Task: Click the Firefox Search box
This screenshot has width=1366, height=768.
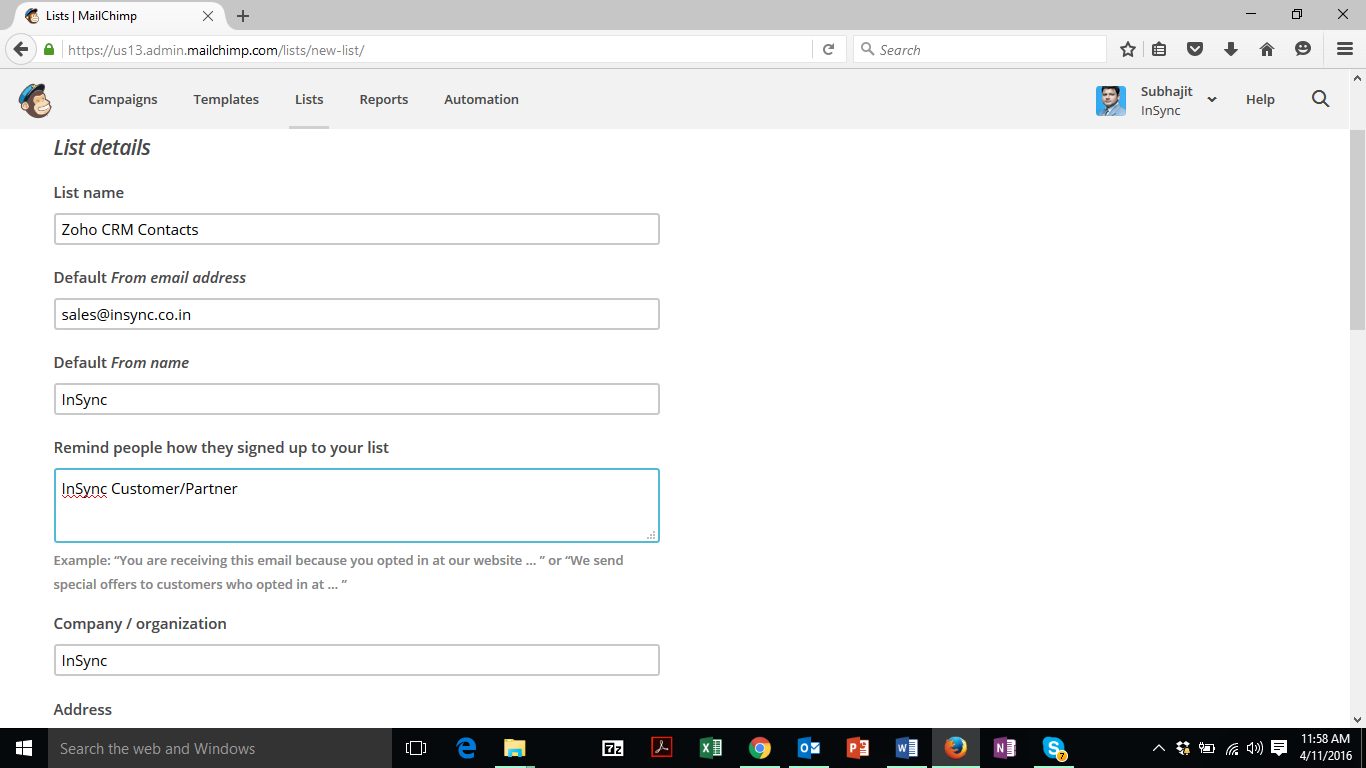Action: pyautogui.click(x=980, y=49)
